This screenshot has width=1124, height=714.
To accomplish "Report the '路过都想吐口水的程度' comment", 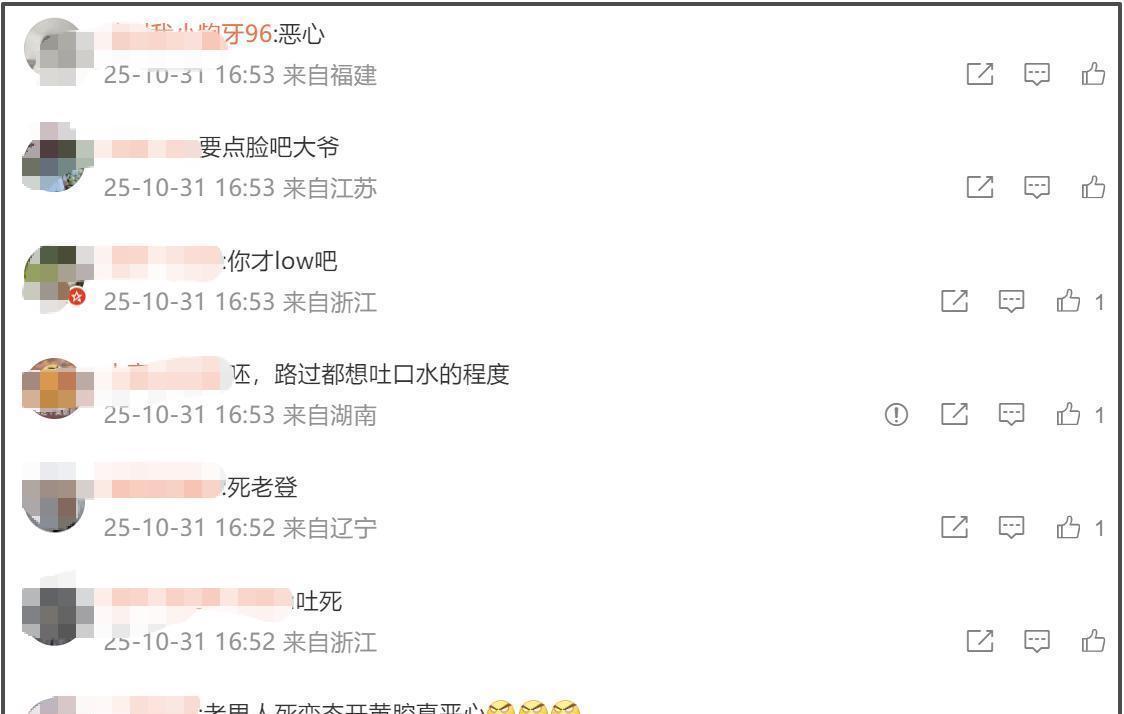I will pyautogui.click(x=896, y=414).
